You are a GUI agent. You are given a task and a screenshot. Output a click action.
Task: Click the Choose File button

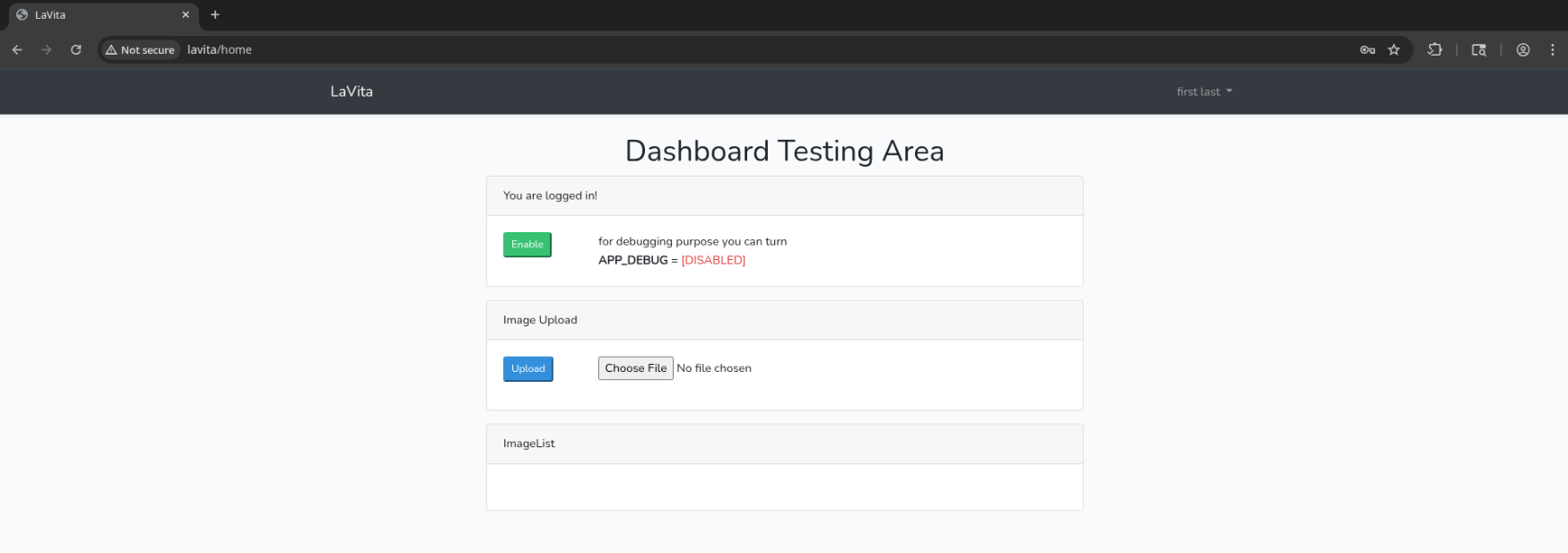coord(635,368)
